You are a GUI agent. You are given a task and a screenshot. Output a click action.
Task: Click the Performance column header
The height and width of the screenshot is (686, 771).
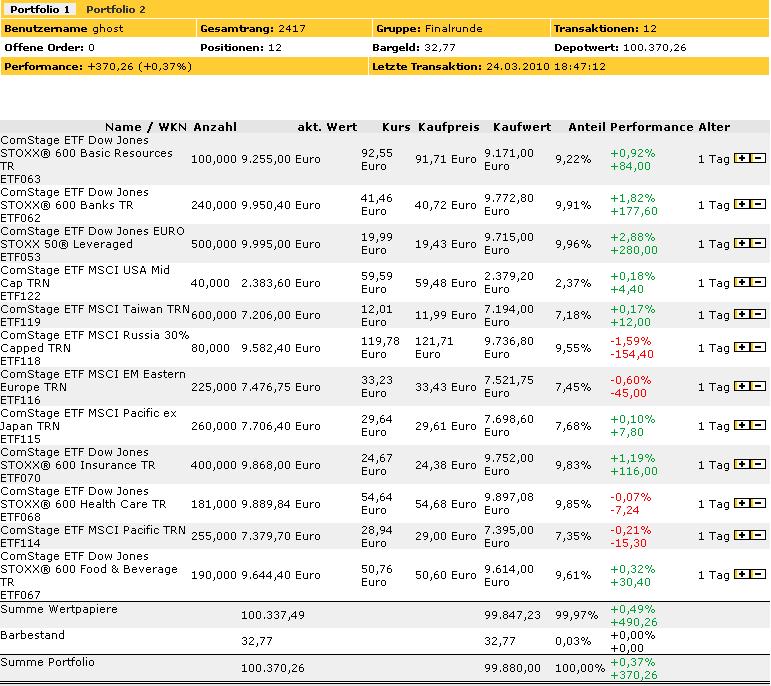pos(651,127)
